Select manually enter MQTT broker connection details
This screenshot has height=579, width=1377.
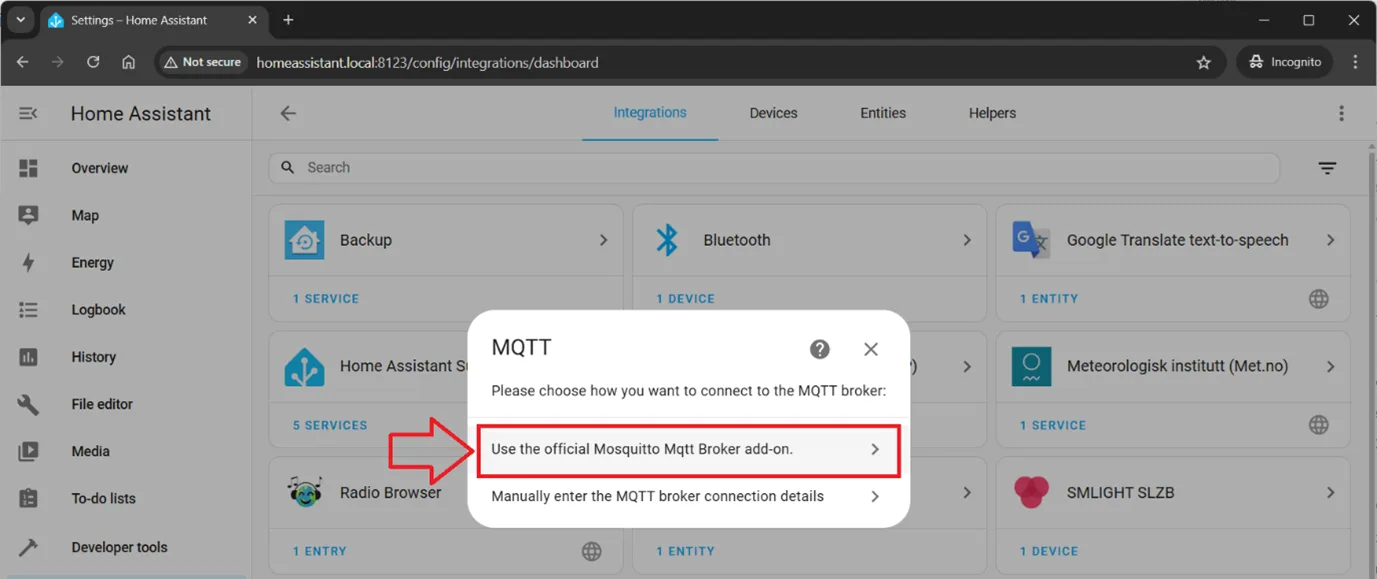pos(687,497)
